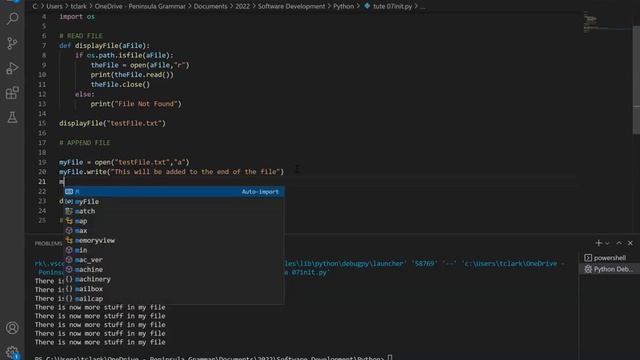Click the 'myFile = open("testFile.txt","a")' line
The width and height of the screenshot is (640, 360).
click(124, 162)
